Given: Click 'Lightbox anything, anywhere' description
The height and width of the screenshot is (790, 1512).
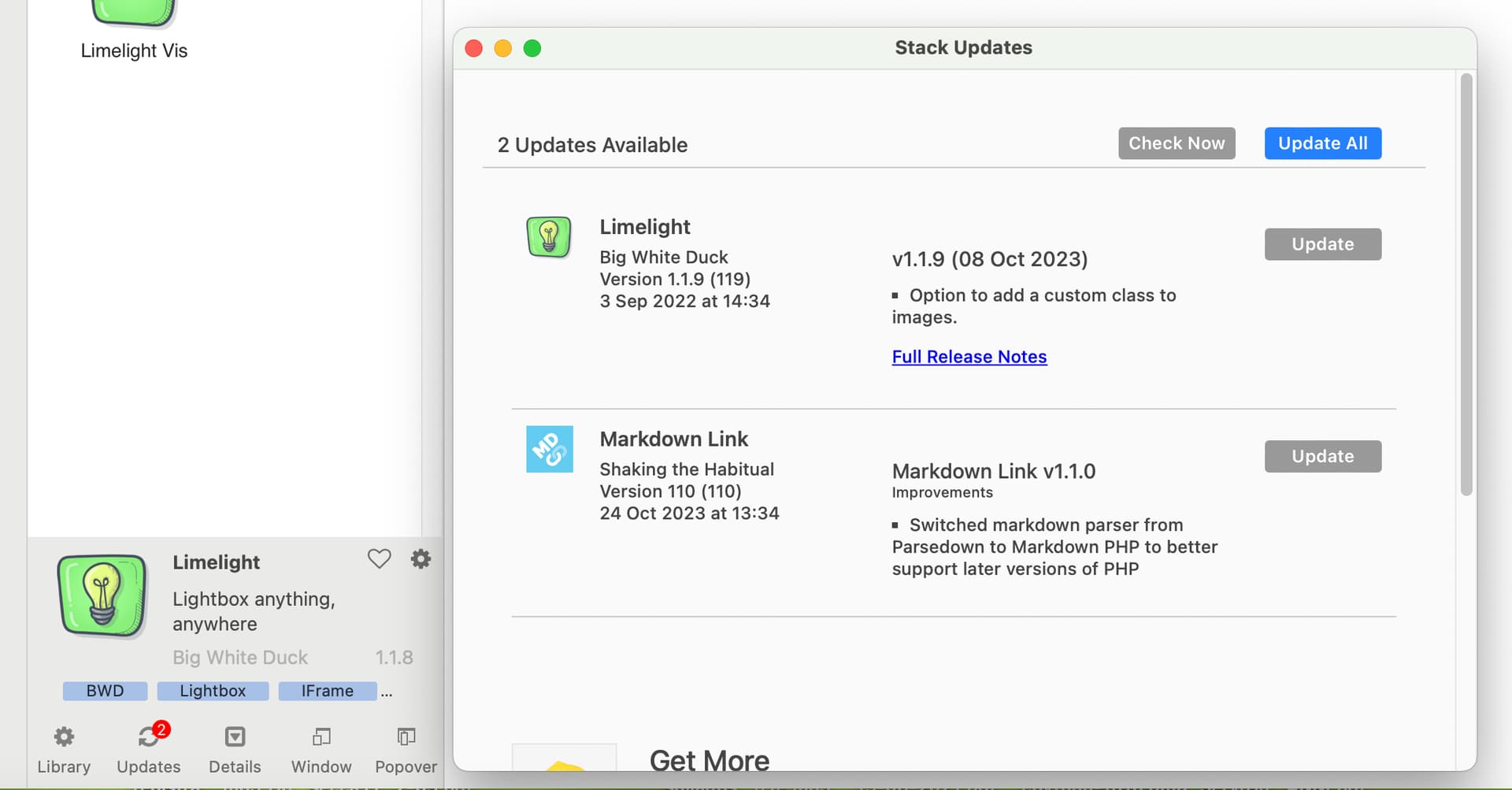Looking at the screenshot, I should (x=254, y=611).
